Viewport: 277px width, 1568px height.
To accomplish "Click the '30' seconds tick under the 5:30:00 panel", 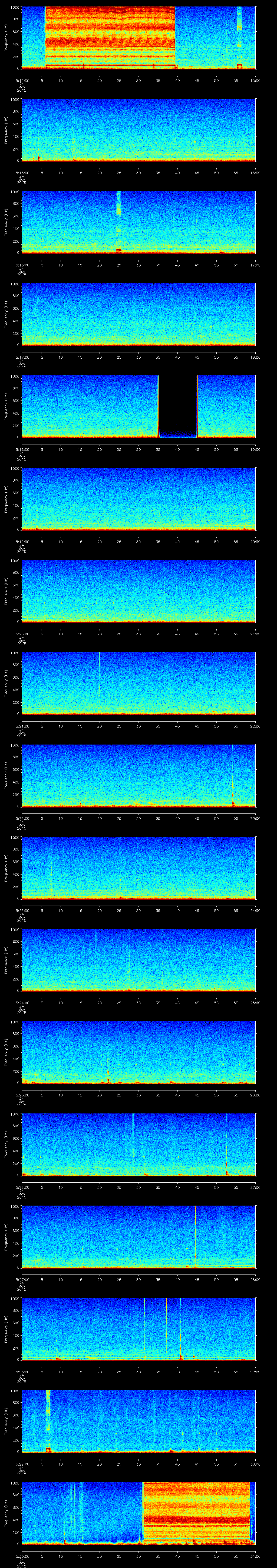I will (x=139, y=1556).
